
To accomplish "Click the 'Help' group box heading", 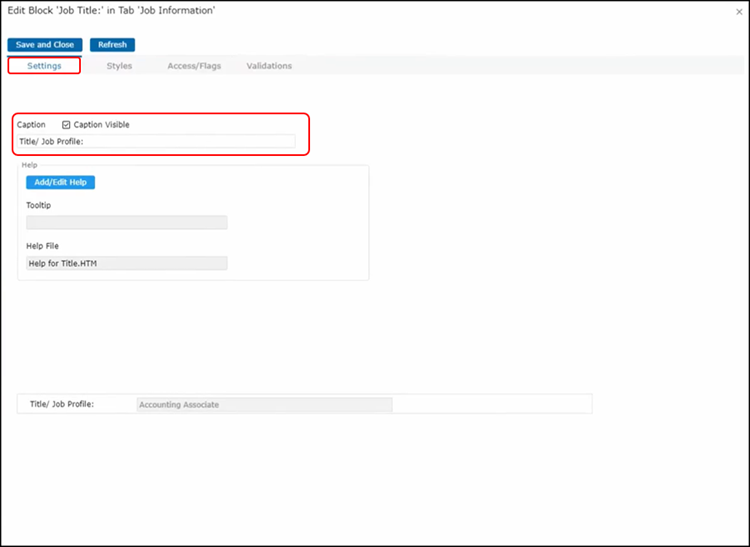I will (30, 164).
